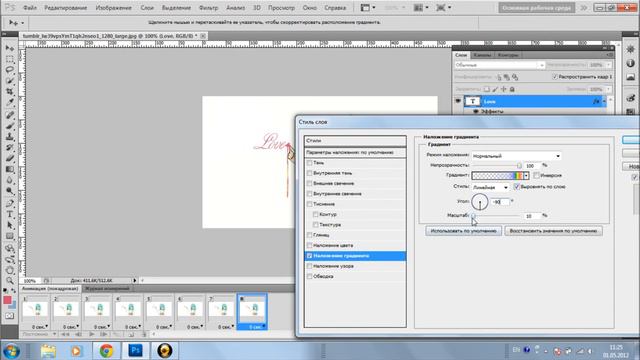640x360 pixels.
Task: Click the Масштаб scale slider handle
Action: click(x=473, y=216)
